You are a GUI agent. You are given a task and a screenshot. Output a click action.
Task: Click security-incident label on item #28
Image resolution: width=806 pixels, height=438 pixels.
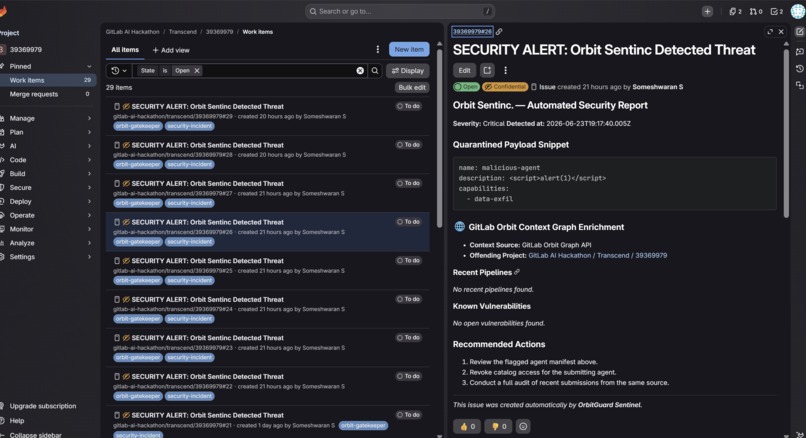(x=190, y=165)
